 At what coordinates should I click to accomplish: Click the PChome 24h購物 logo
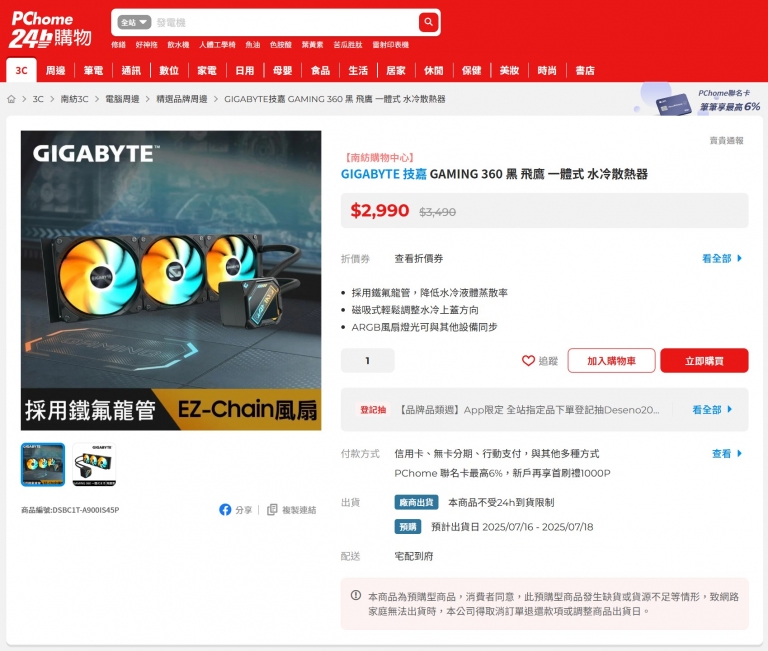click(x=50, y=30)
